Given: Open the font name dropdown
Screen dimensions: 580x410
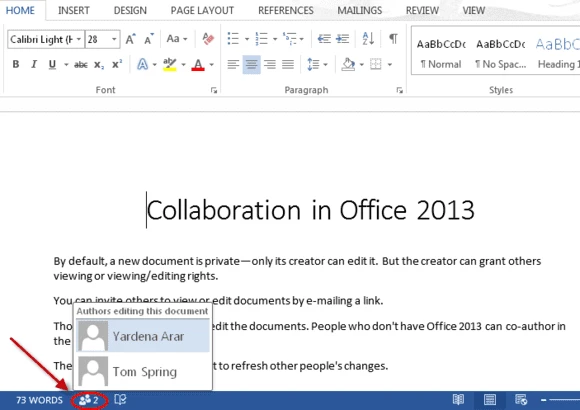Looking at the screenshot, I should [x=79, y=39].
